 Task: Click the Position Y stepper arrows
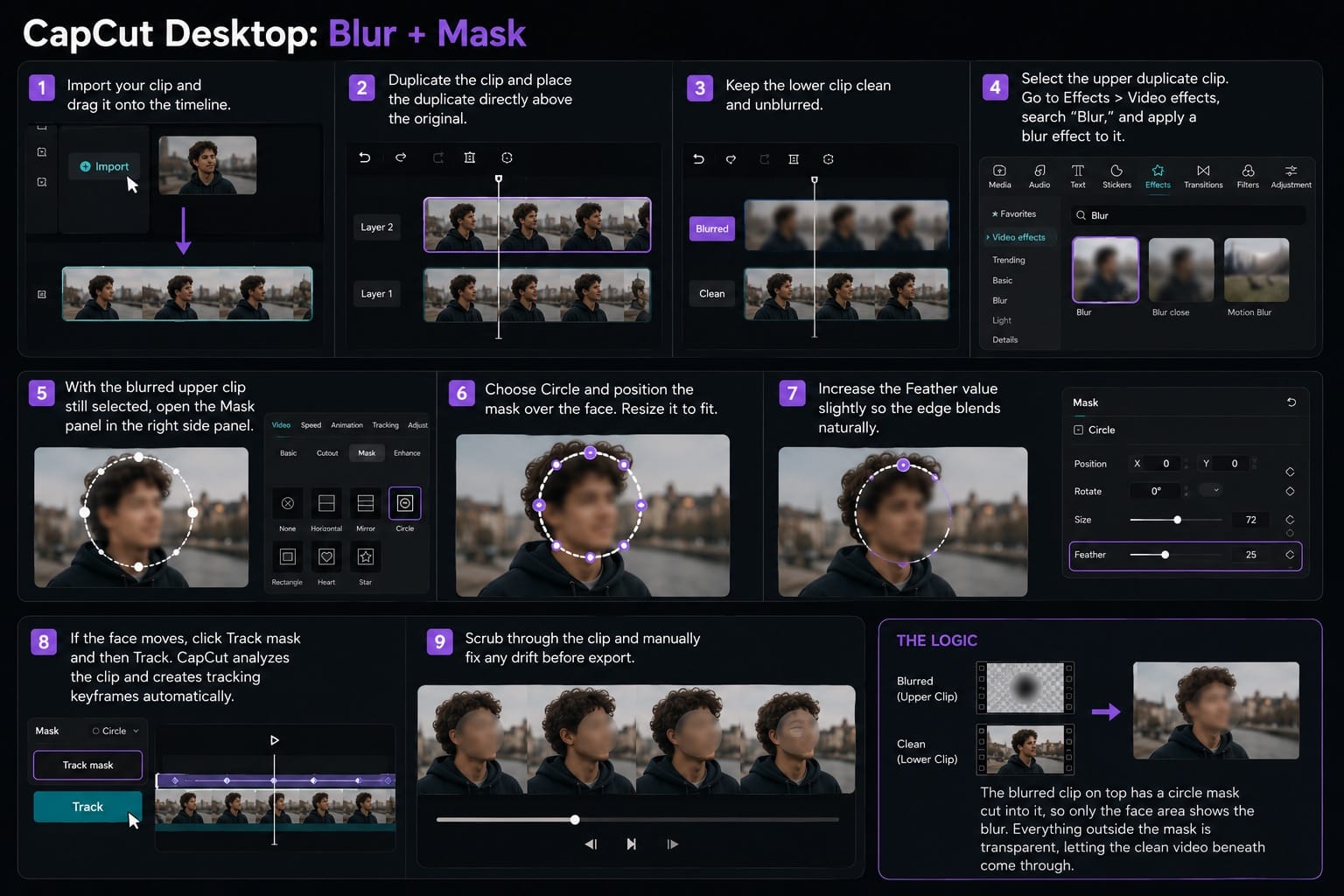point(1255,464)
